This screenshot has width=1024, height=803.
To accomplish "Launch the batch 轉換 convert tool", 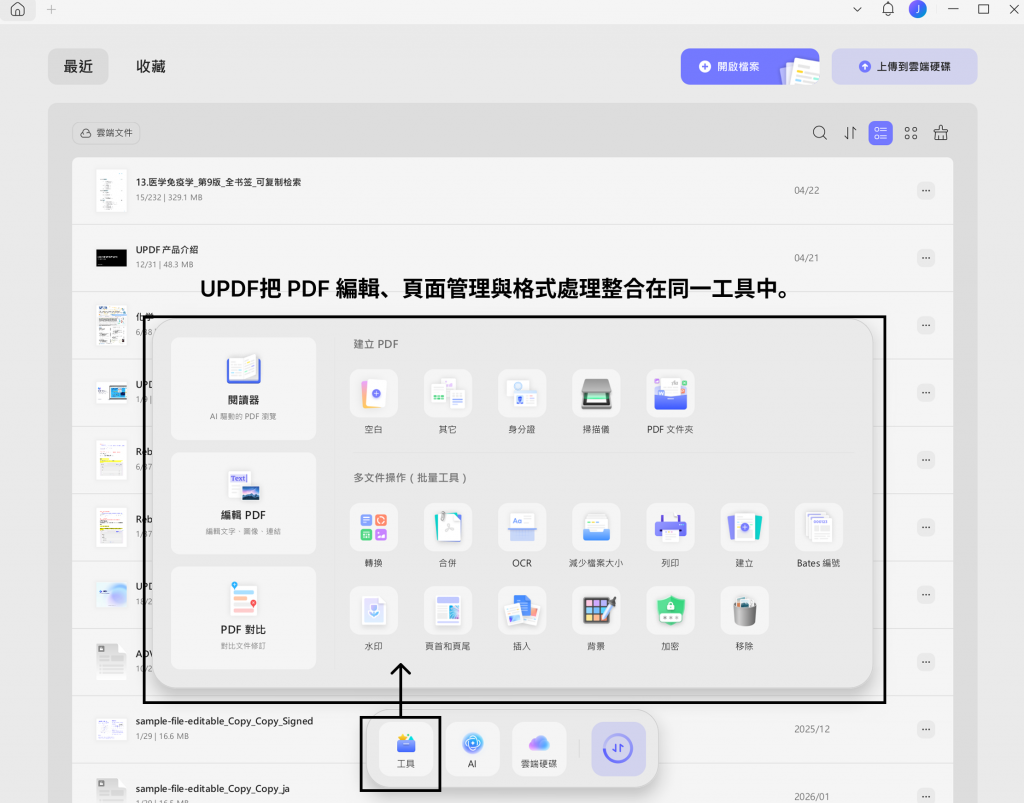I will point(374,527).
